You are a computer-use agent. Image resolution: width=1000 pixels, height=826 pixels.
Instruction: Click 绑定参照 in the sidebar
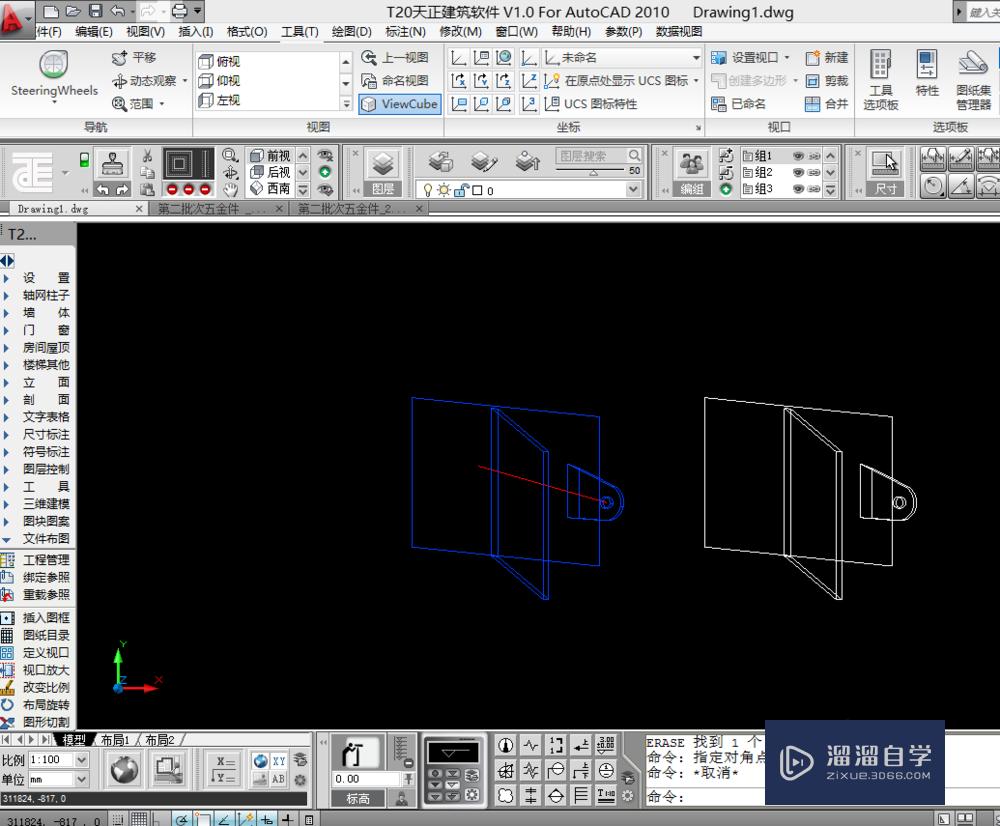[36, 577]
